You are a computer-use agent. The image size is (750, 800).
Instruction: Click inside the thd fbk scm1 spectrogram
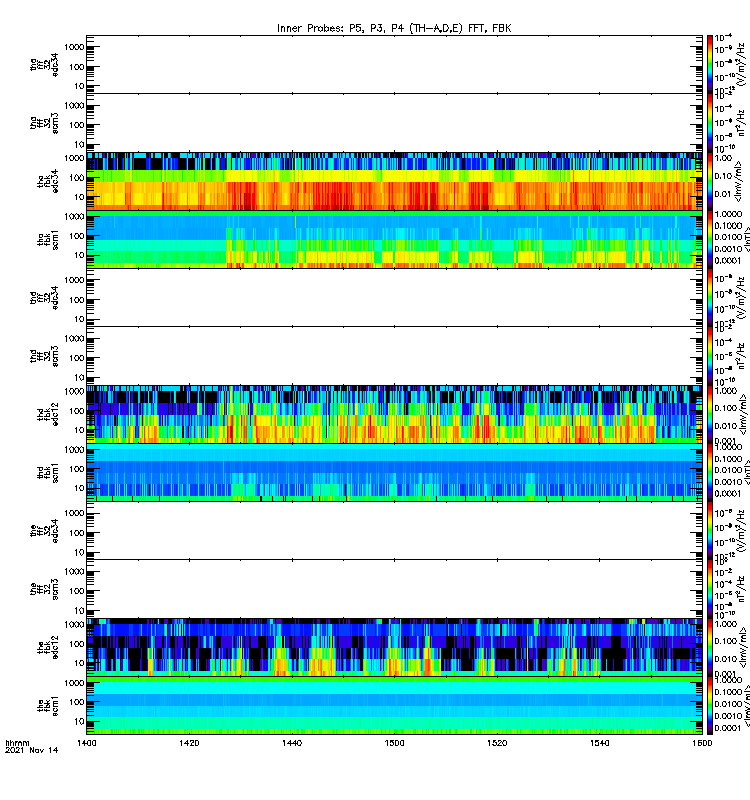click(394, 472)
